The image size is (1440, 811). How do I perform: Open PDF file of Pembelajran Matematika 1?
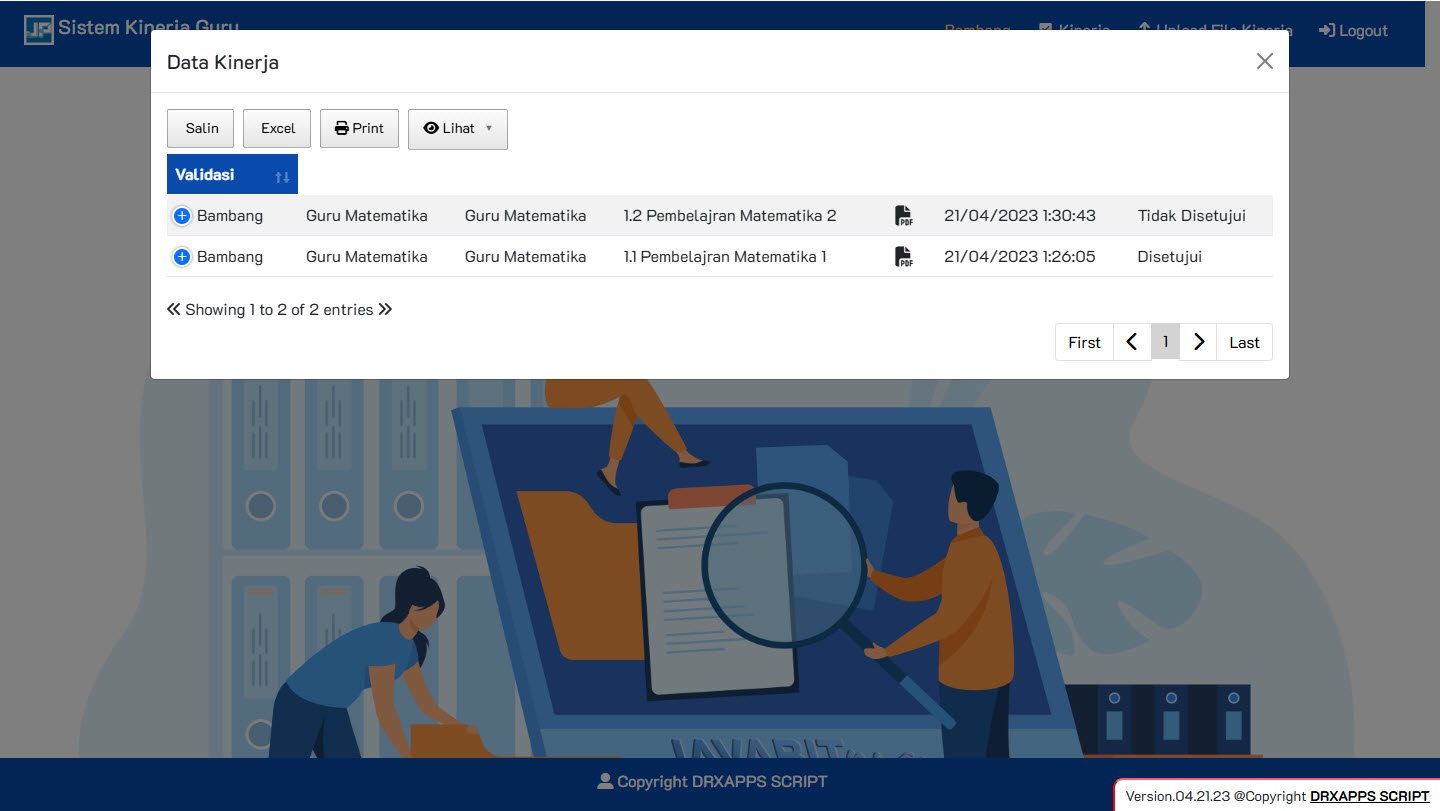tap(904, 257)
